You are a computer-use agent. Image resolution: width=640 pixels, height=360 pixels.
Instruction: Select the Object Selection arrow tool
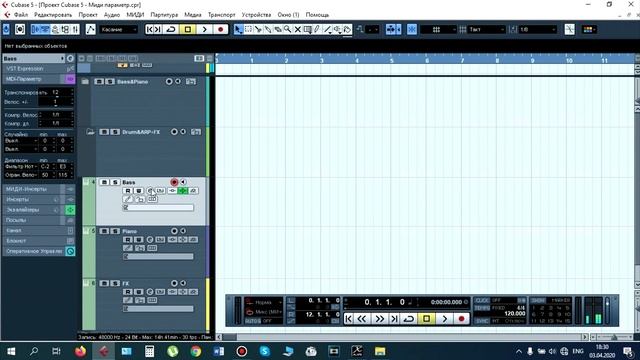[238, 29]
